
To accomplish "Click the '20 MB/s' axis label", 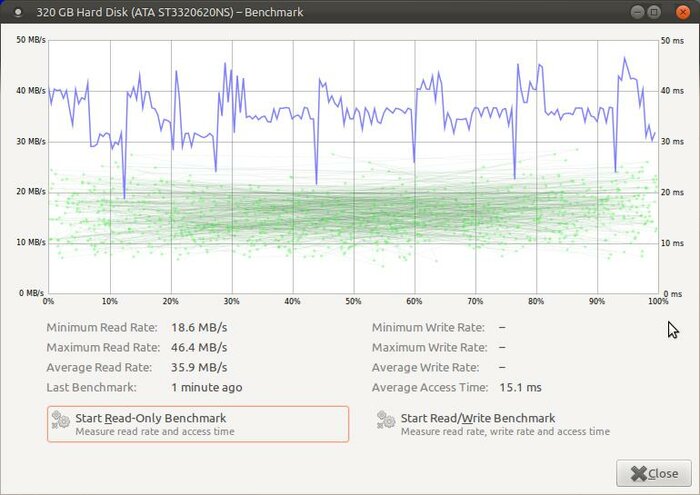I will pos(31,191).
